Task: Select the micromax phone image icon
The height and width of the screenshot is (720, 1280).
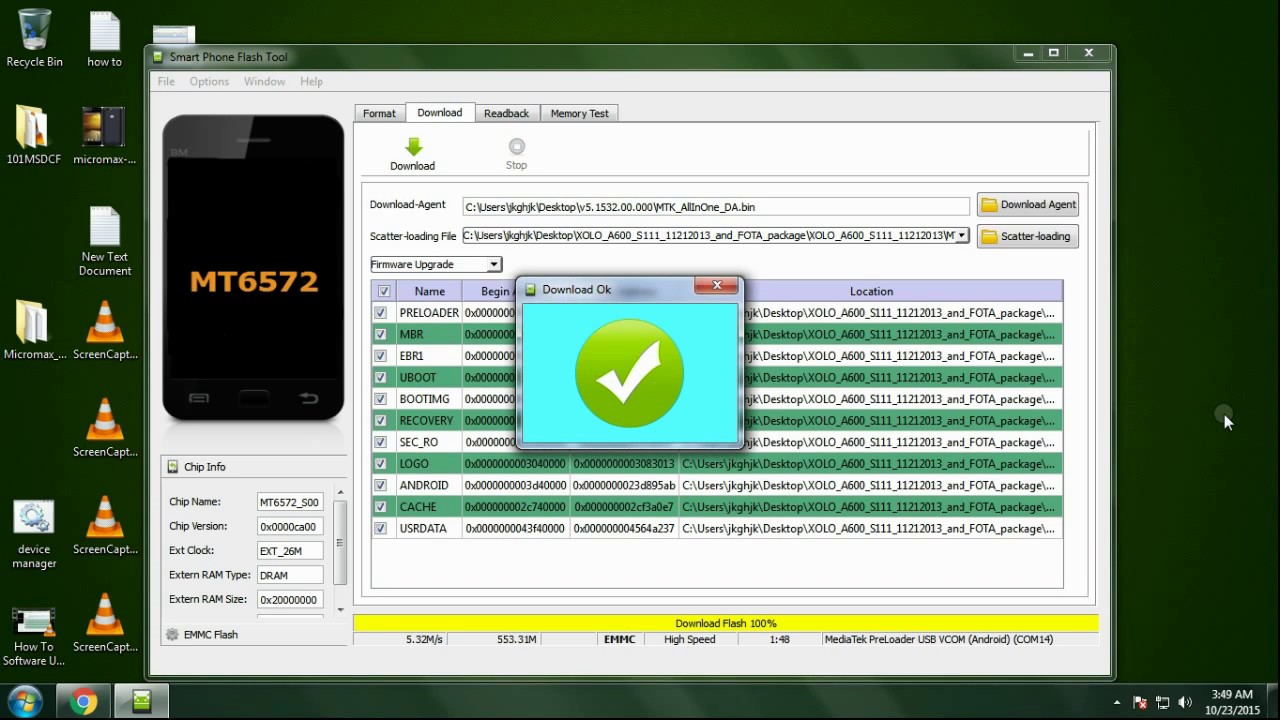Action: 105,136
